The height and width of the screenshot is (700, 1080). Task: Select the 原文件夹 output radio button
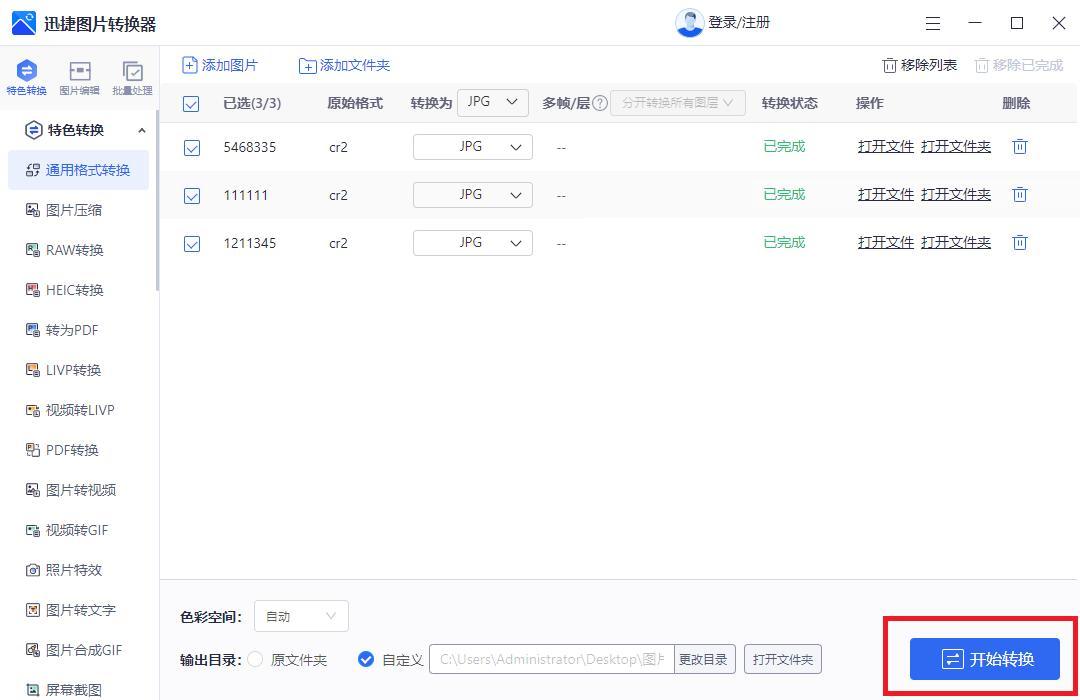click(x=256, y=660)
